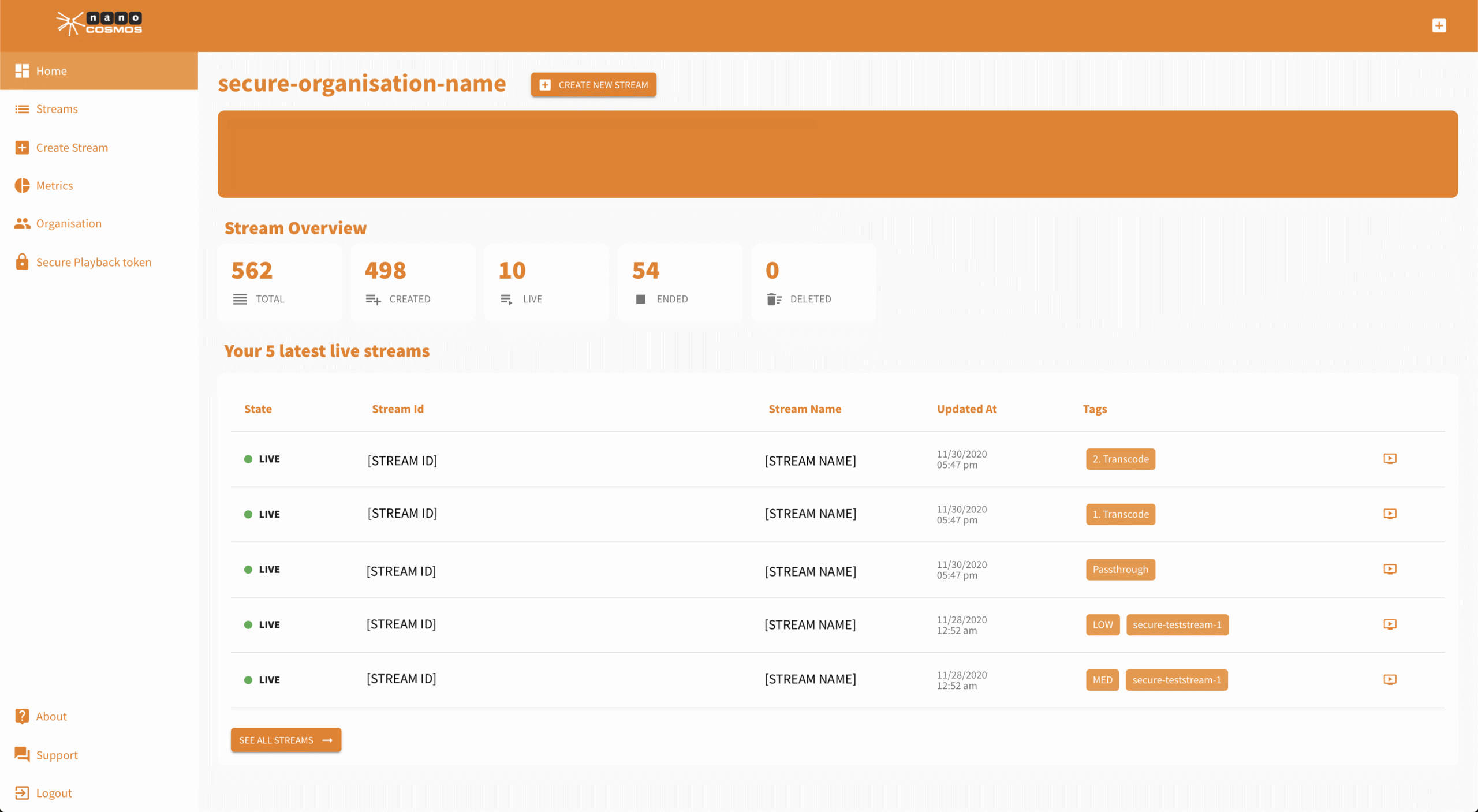
Task: Select the Passthrough tag
Action: point(1120,570)
